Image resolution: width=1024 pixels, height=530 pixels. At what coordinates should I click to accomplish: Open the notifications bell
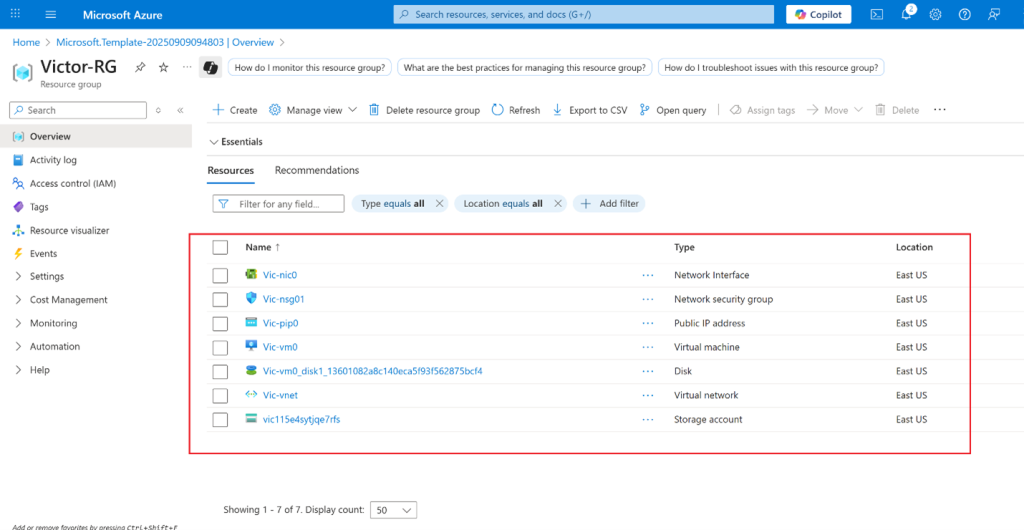pyautogui.click(x=906, y=14)
